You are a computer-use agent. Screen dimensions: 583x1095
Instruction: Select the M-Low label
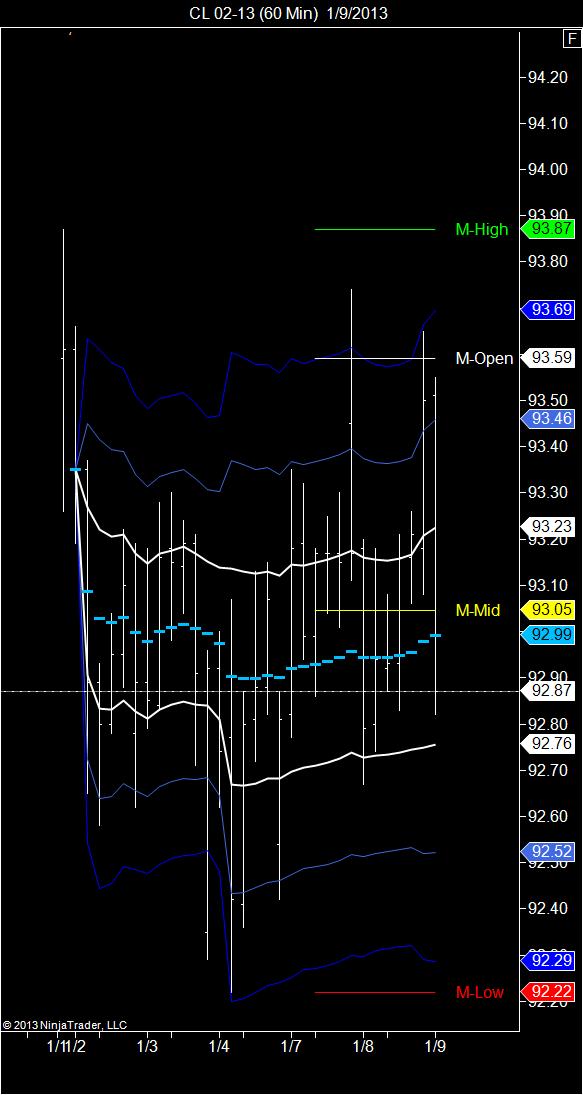pyautogui.click(x=479, y=992)
